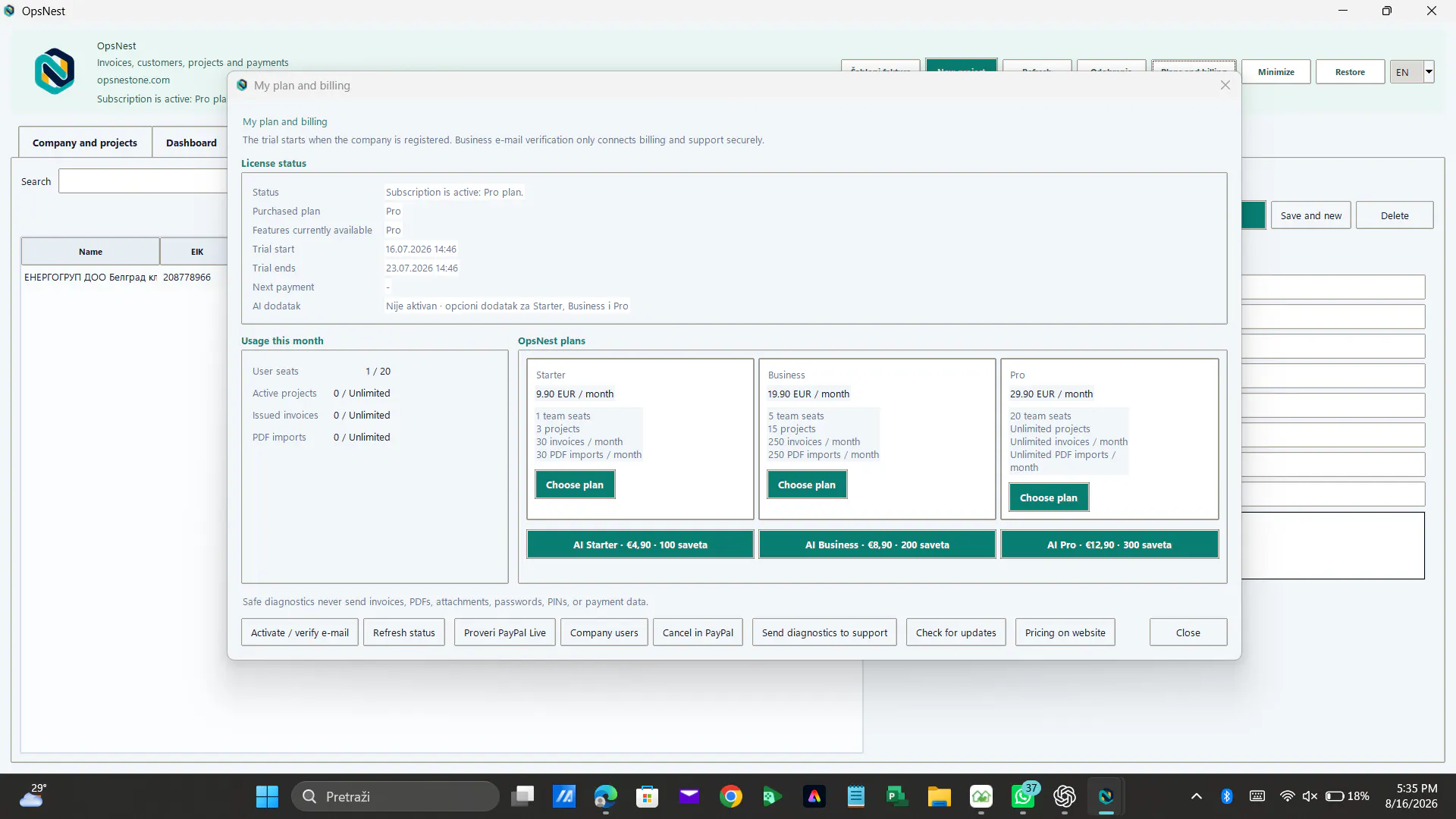Buy AI Business add-on €8,90
Viewport: 1456px width, 819px height.
click(x=877, y=544)
